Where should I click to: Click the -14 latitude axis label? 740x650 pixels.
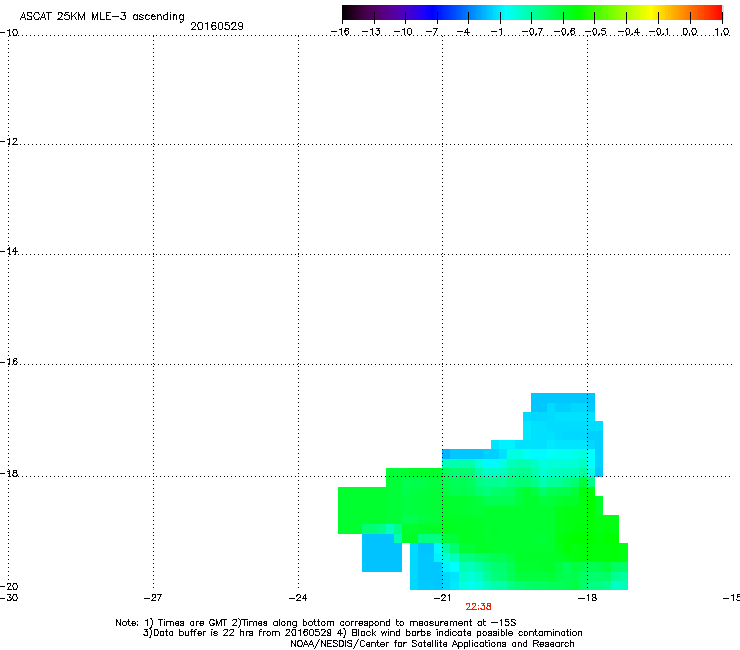(9, 252)
